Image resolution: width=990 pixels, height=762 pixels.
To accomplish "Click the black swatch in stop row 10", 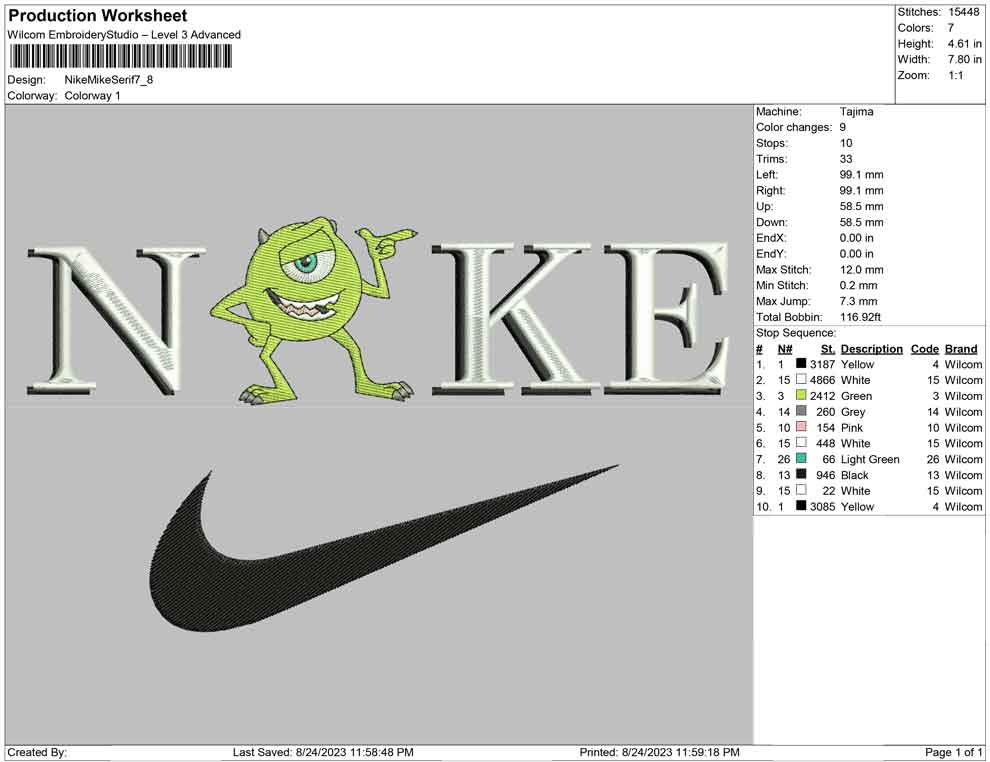I will (x=801, y=506).
